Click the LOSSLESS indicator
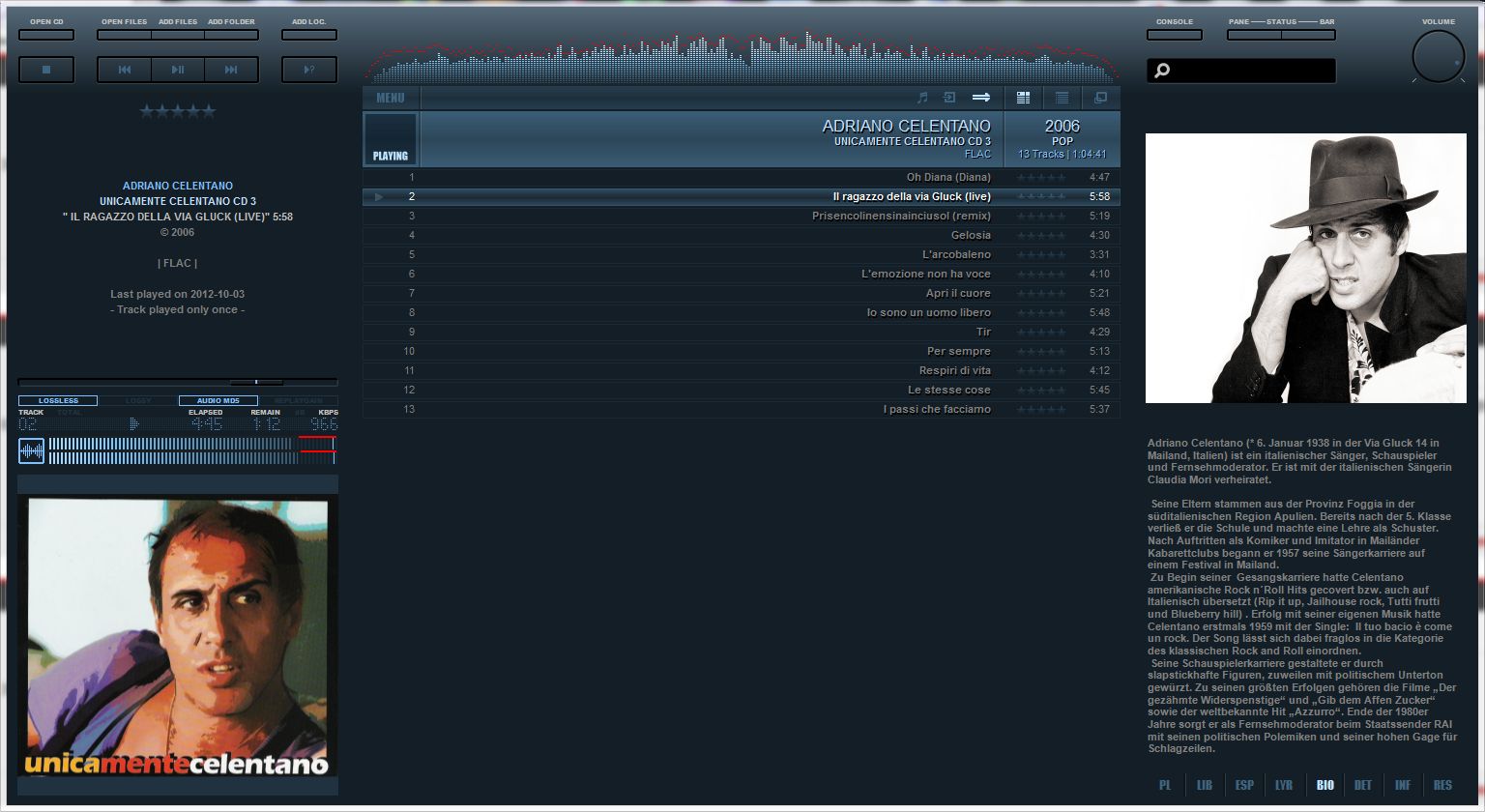This screenshot has width=1485, height=812. point(58,400)
